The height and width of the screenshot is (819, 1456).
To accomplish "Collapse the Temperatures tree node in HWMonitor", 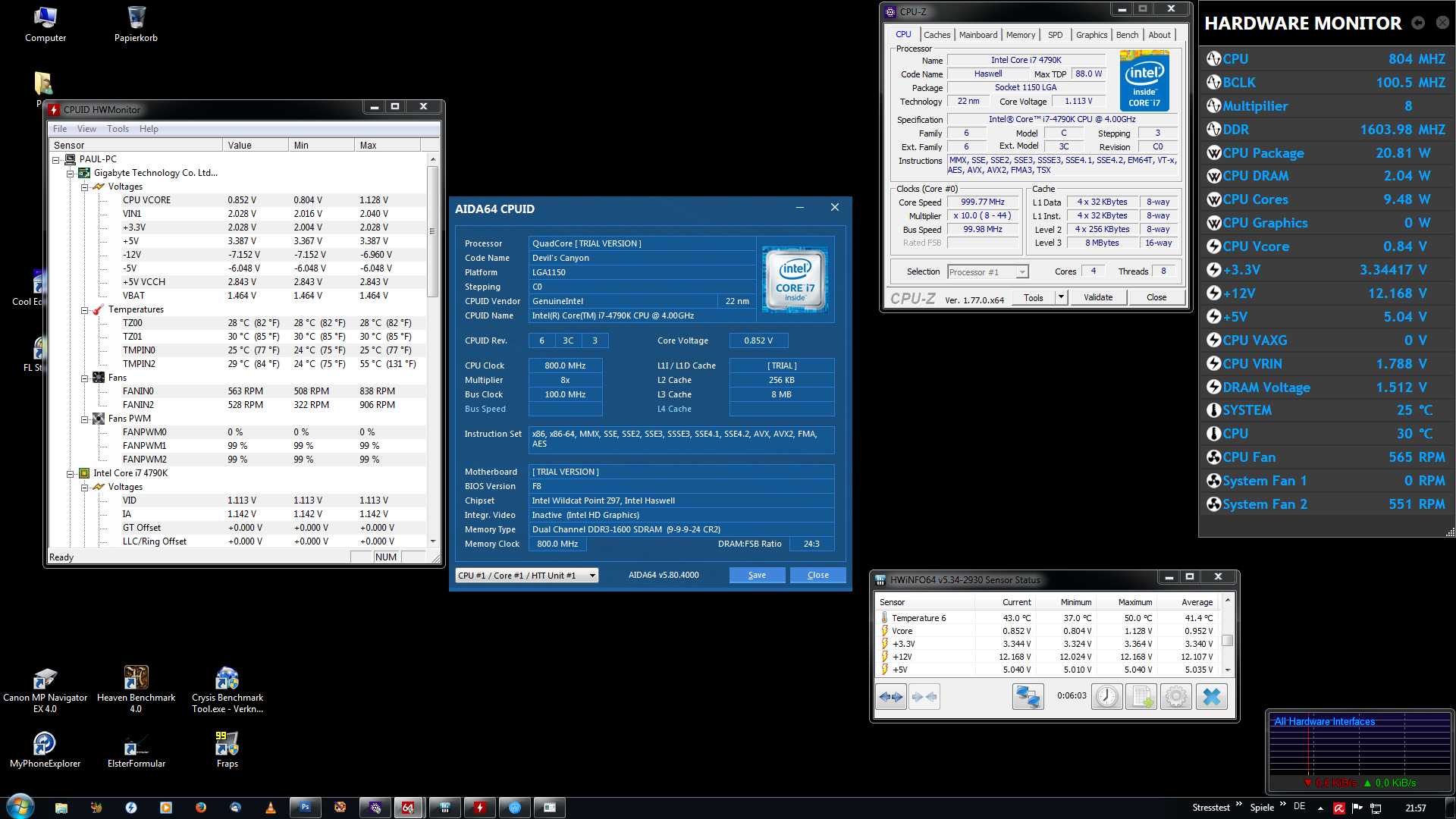I will [85, 309].
